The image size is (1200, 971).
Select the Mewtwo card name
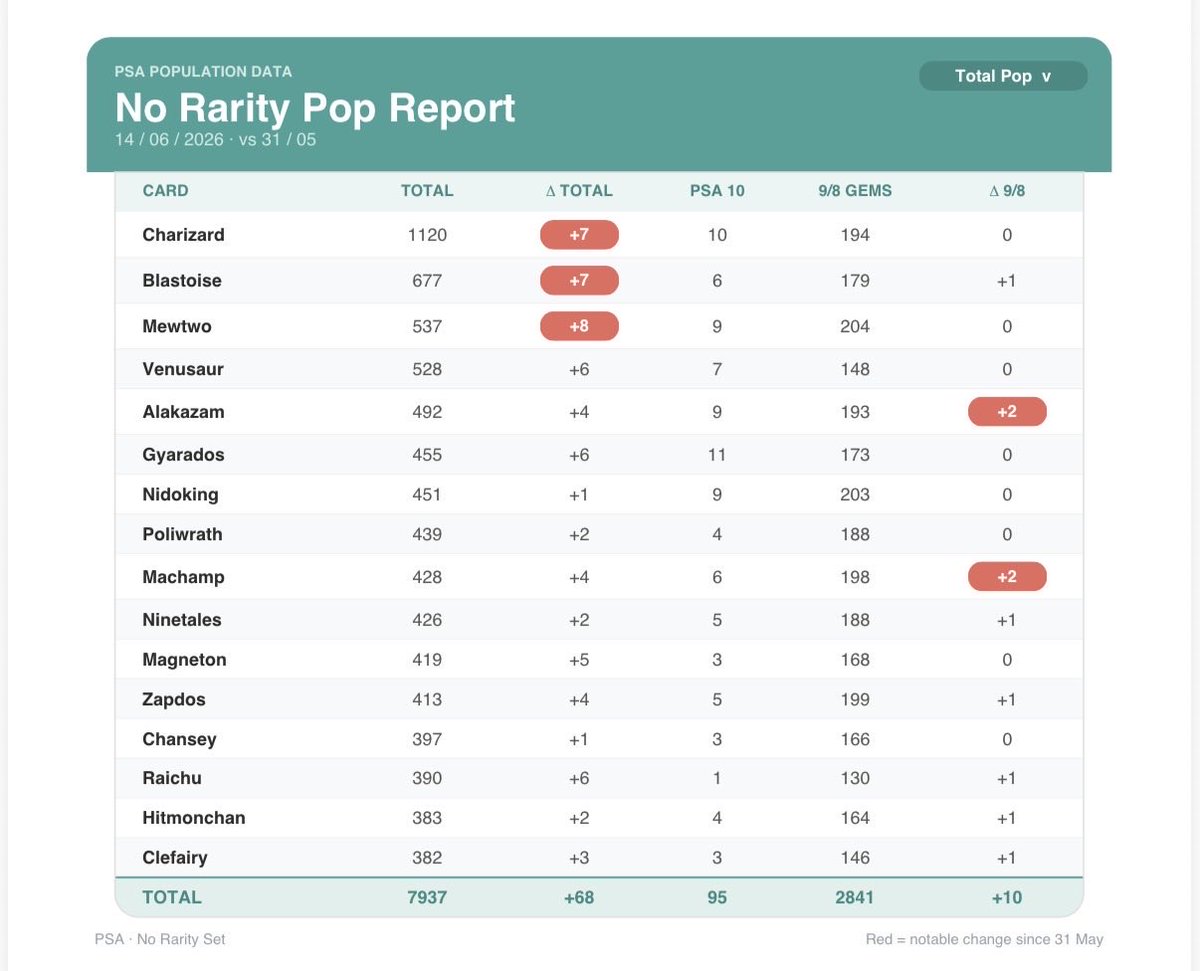(x=177, y=326)
